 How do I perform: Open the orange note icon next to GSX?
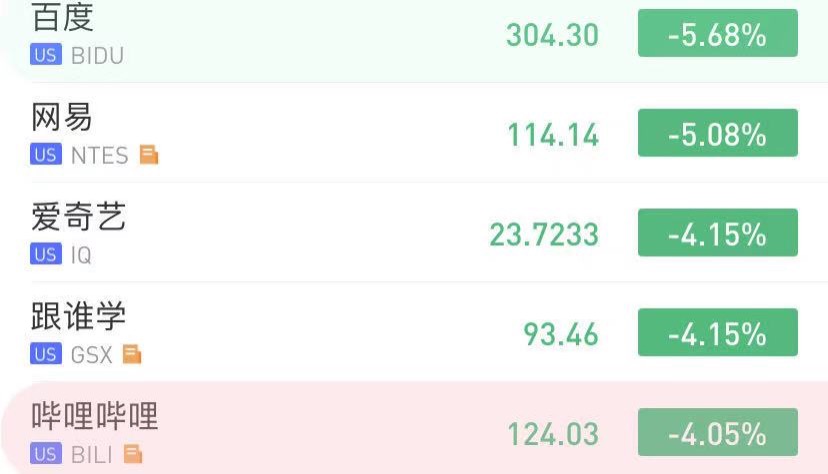132,354
